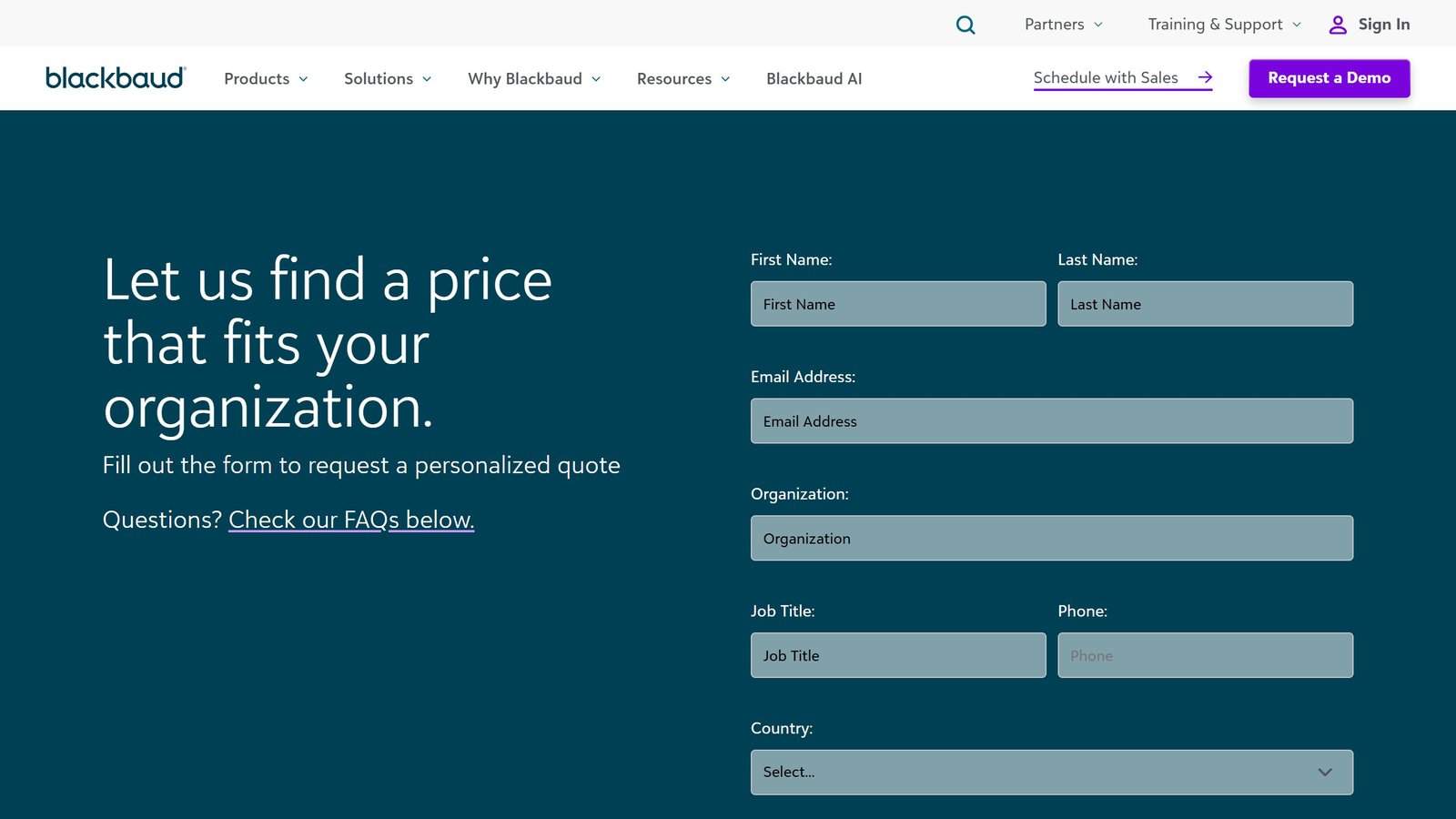This screenshot has height=819, width=1456.
Task: Select the Phone input field
Action: click(1205, 655)
